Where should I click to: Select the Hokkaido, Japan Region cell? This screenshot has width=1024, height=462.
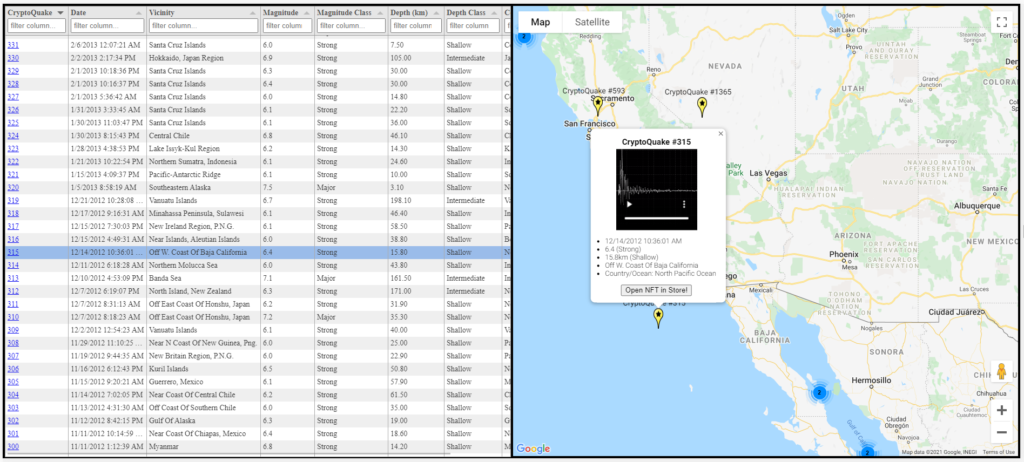tap(203, 58)
